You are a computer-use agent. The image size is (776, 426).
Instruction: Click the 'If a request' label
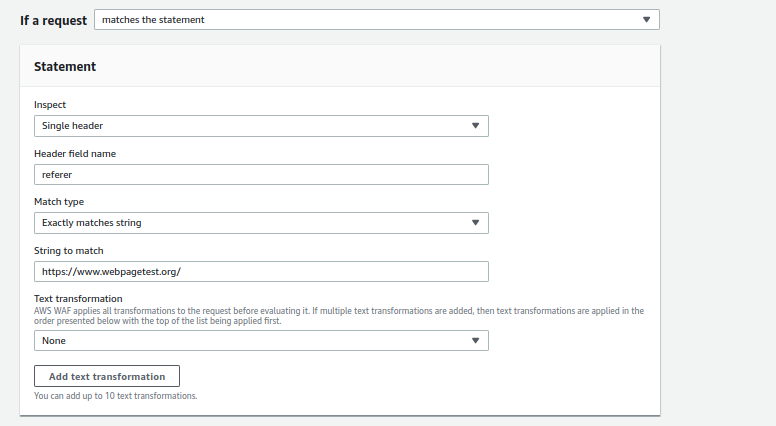(53, 21)
